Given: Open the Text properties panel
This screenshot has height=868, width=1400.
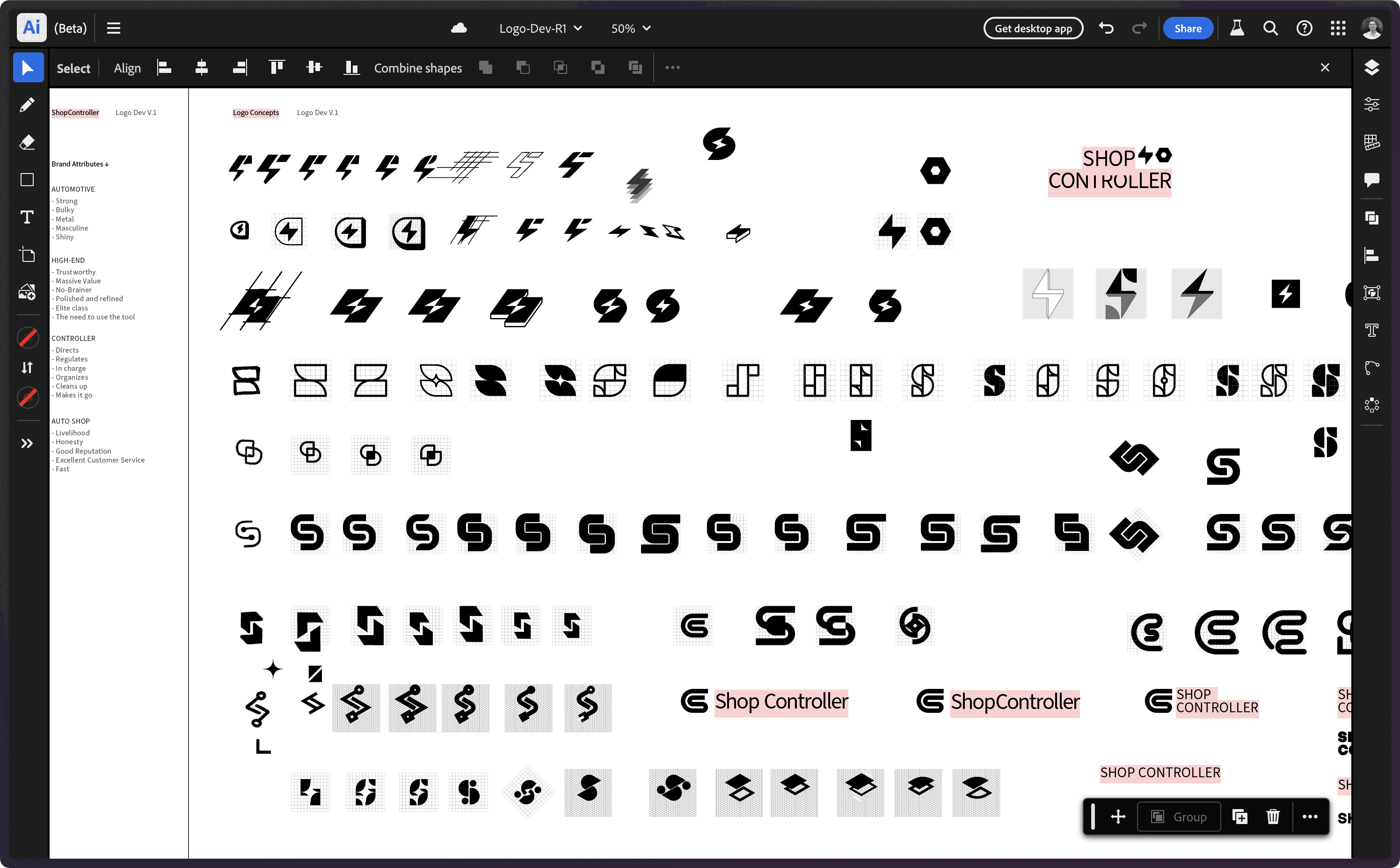Looking at the screenshot, I should tap(1372, 330).
